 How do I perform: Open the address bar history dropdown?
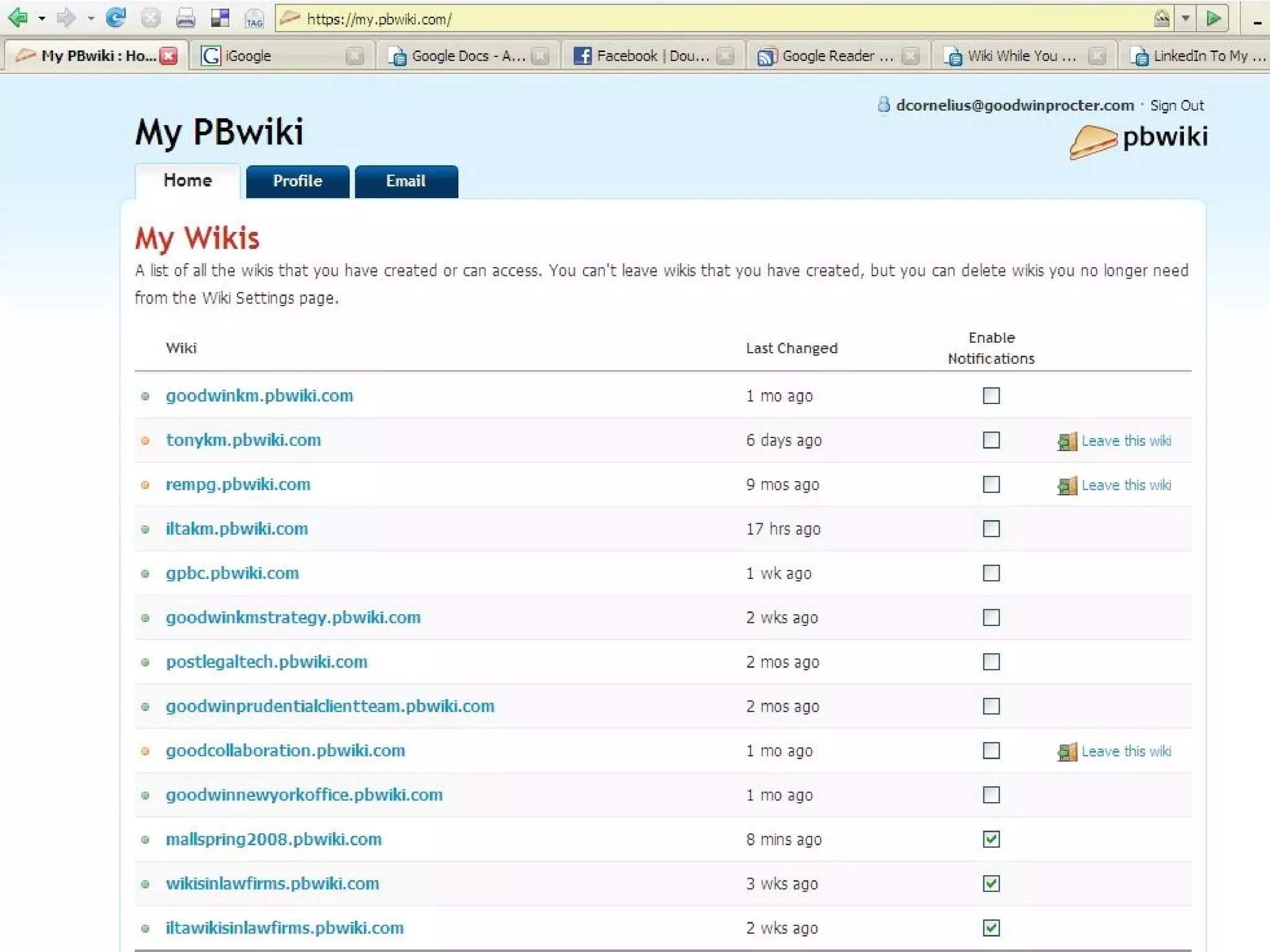click(x=1185, y=19)
